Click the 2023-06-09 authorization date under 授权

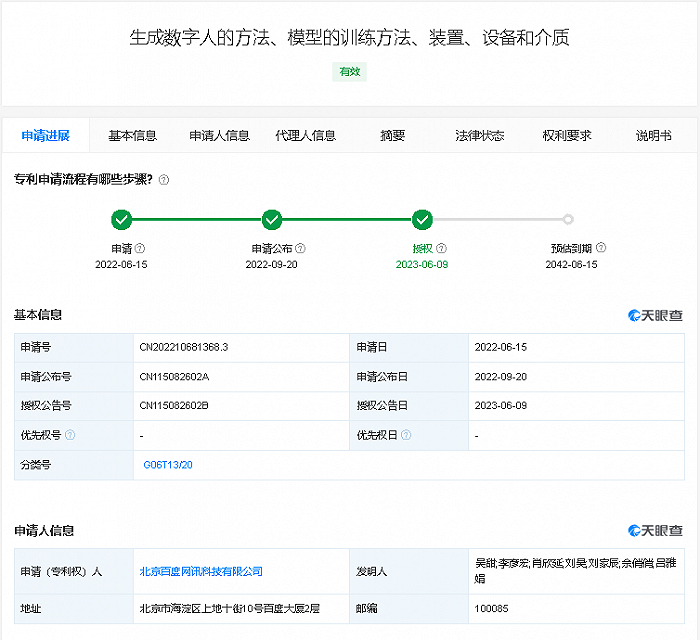pyautogui.click(x=422, y=265)
